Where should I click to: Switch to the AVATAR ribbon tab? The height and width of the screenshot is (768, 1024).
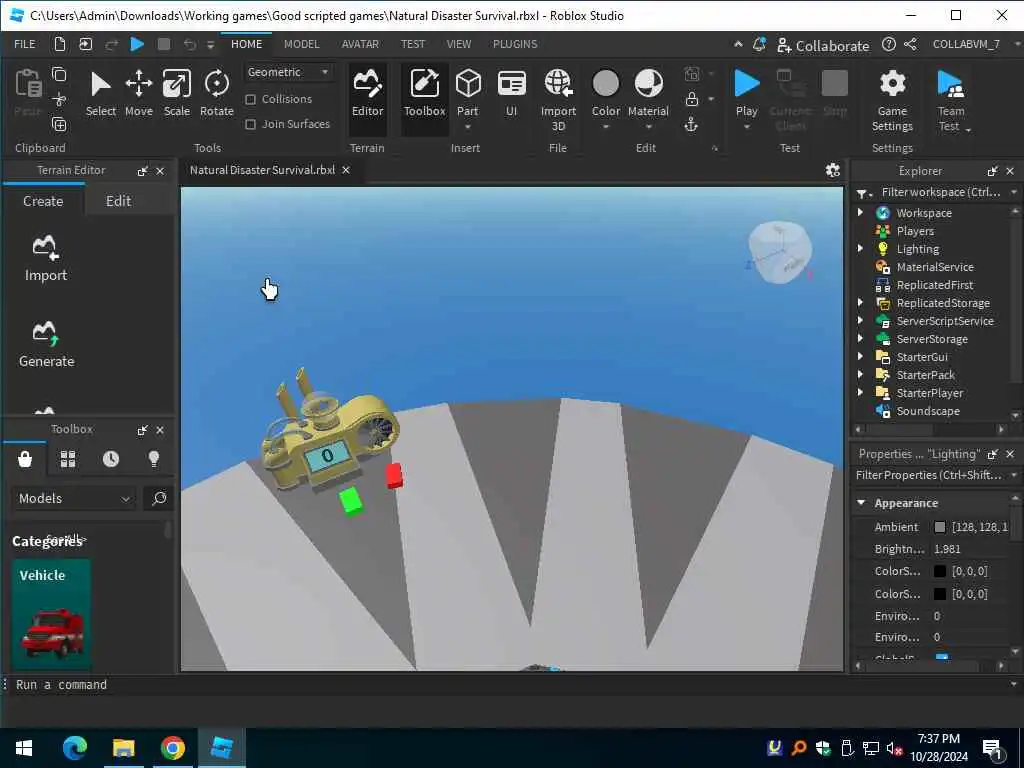[x=360, y=44]
